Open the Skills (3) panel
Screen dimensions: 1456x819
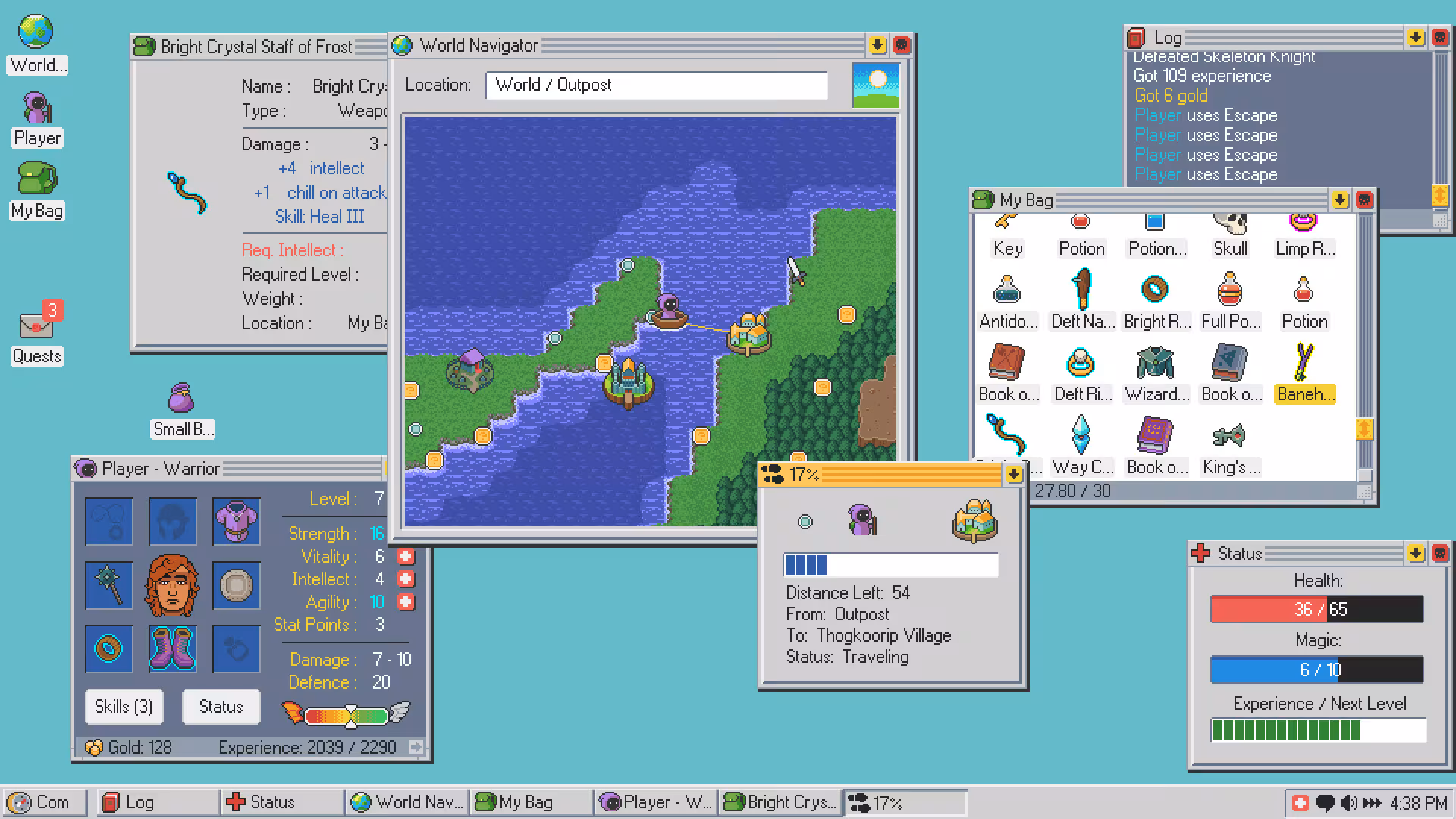(x=124, y=707)
